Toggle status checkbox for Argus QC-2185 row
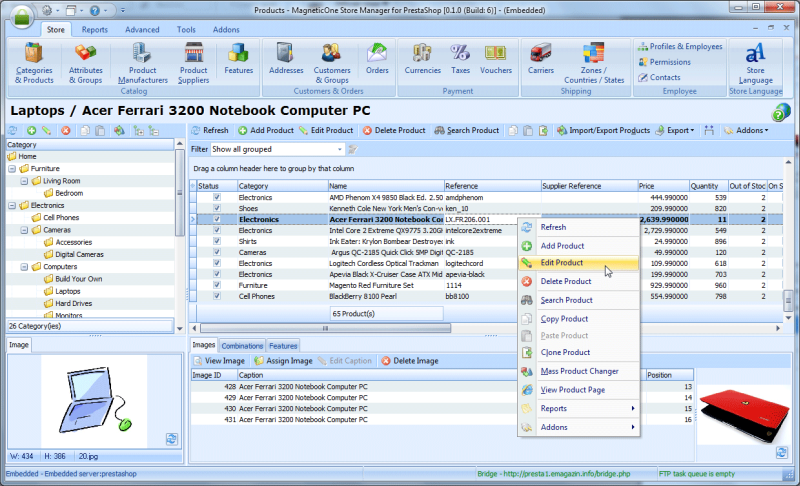This screenshot has height=486, width=800. pos(217,252)
